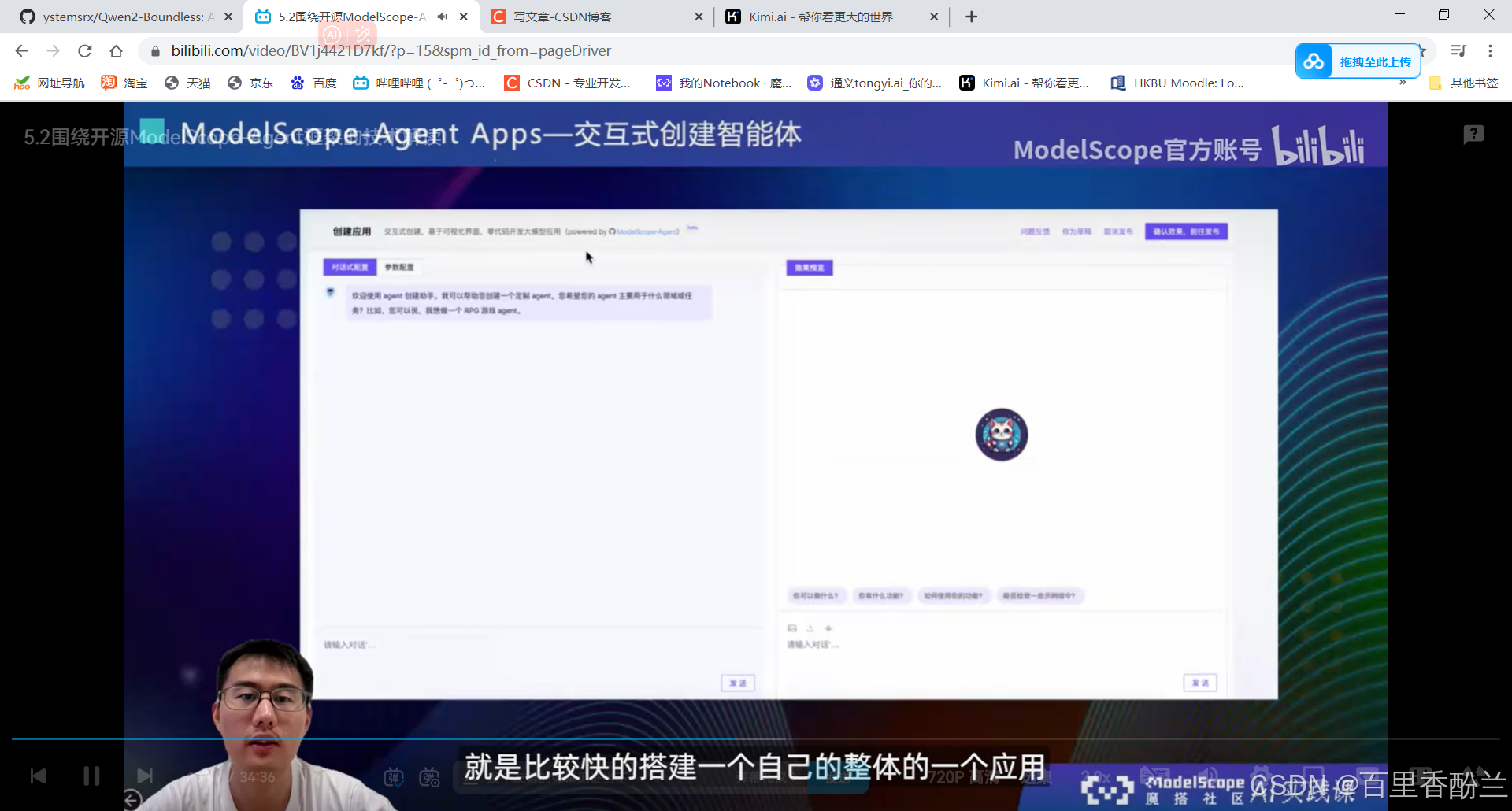
Task: Toggle danmaku display in player
Action: pos(394,778)
